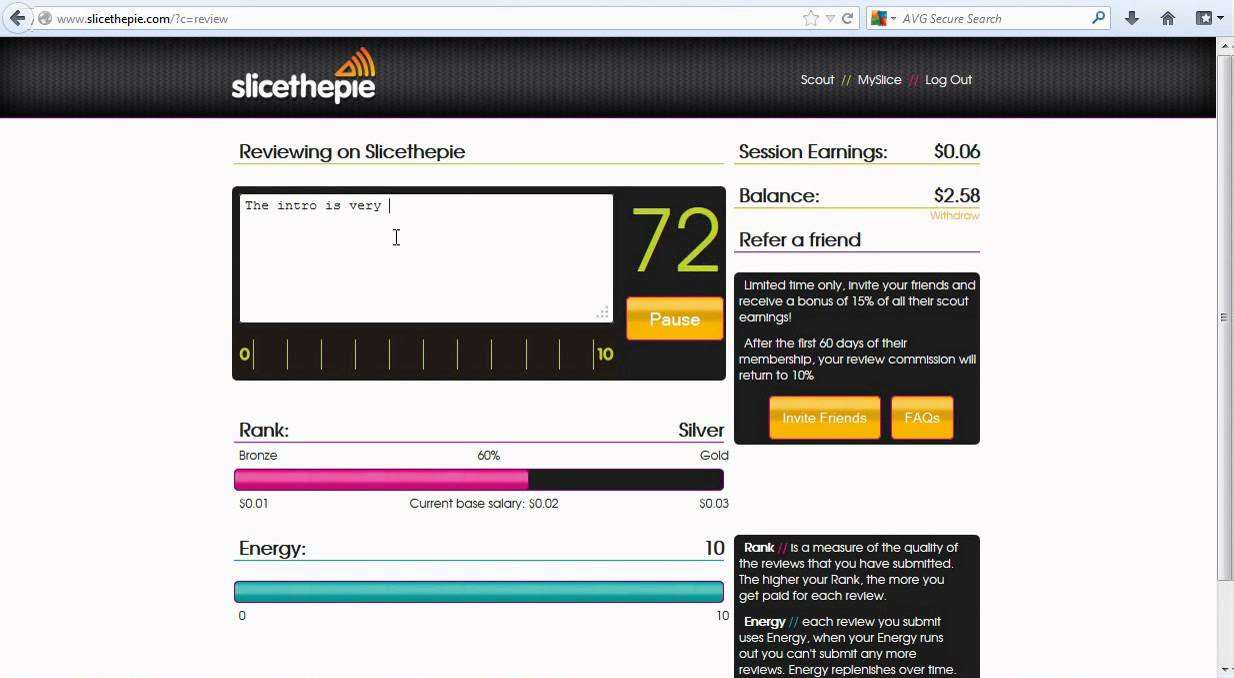Click the 'Reviewing on Slicethepie' heading
The image size is (1234, 678).
point(352,152)
